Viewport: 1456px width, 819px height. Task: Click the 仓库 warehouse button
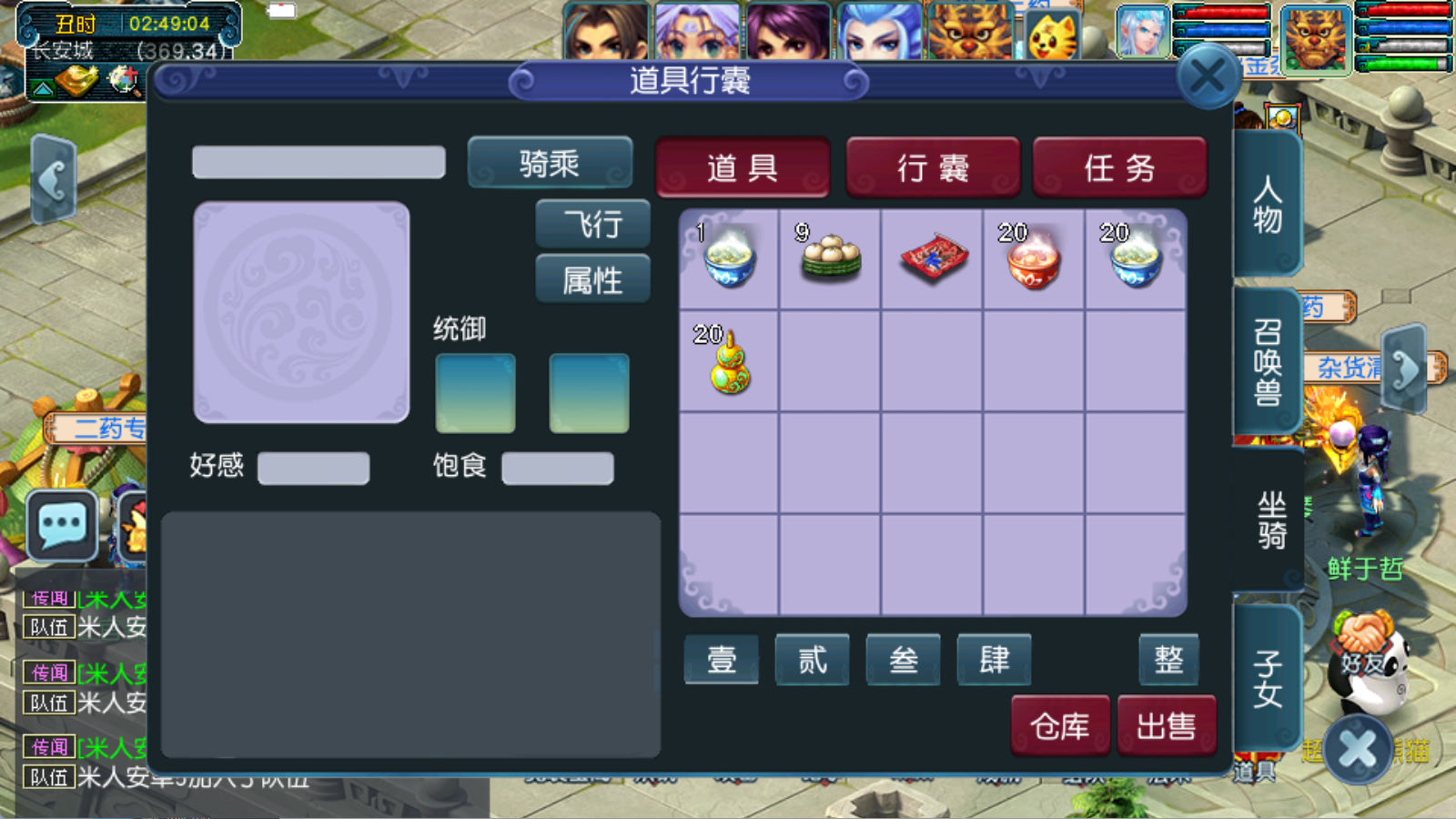[x=1060, y=725]
